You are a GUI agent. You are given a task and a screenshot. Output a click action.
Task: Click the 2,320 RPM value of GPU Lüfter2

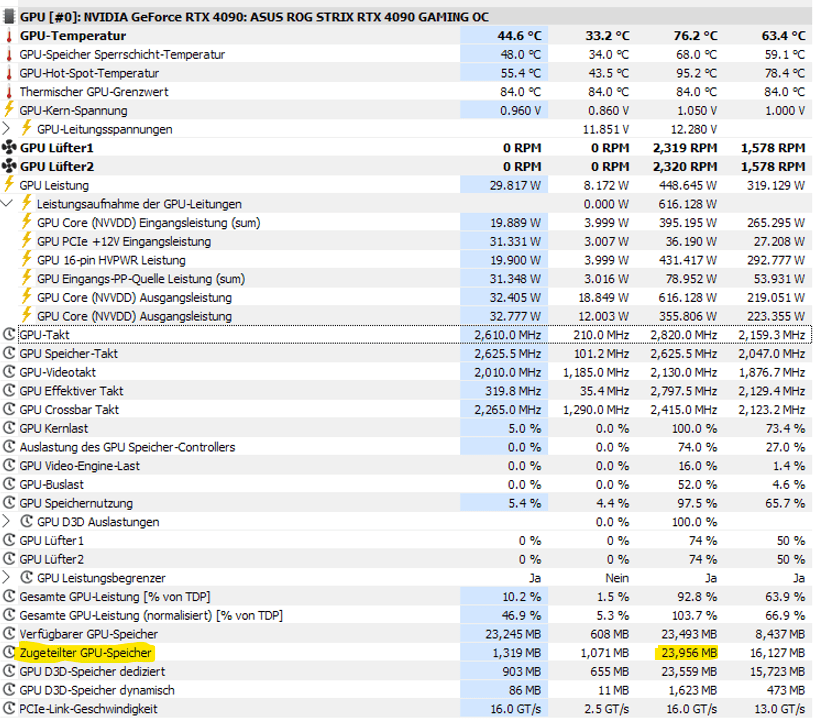click(685, 167)
